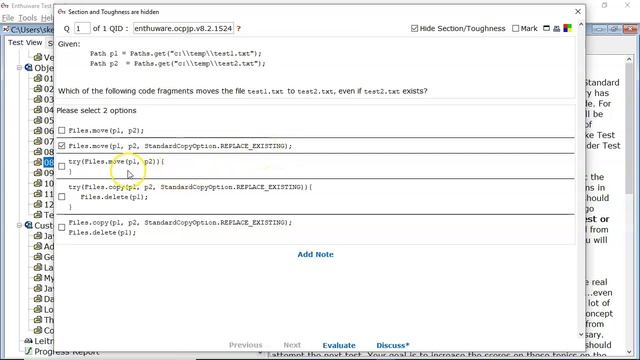Screen dimensions: 640x360
Task: Select the highlighted 08 tree row
Action: [48, 162]
